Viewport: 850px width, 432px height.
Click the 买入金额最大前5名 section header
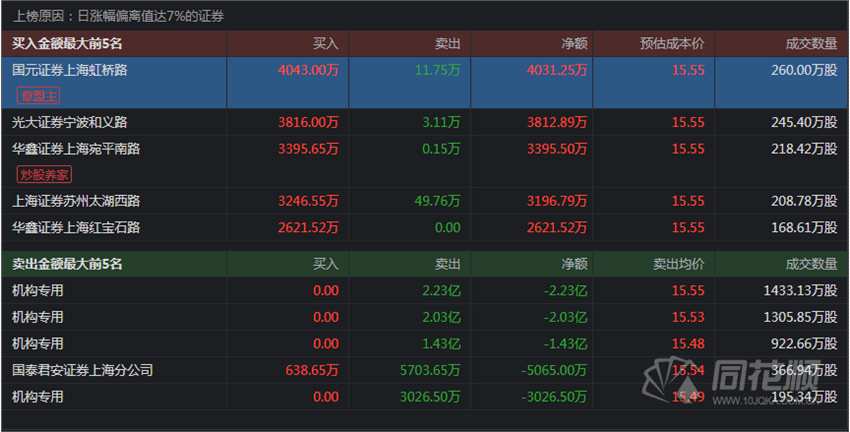coord(66,44)
